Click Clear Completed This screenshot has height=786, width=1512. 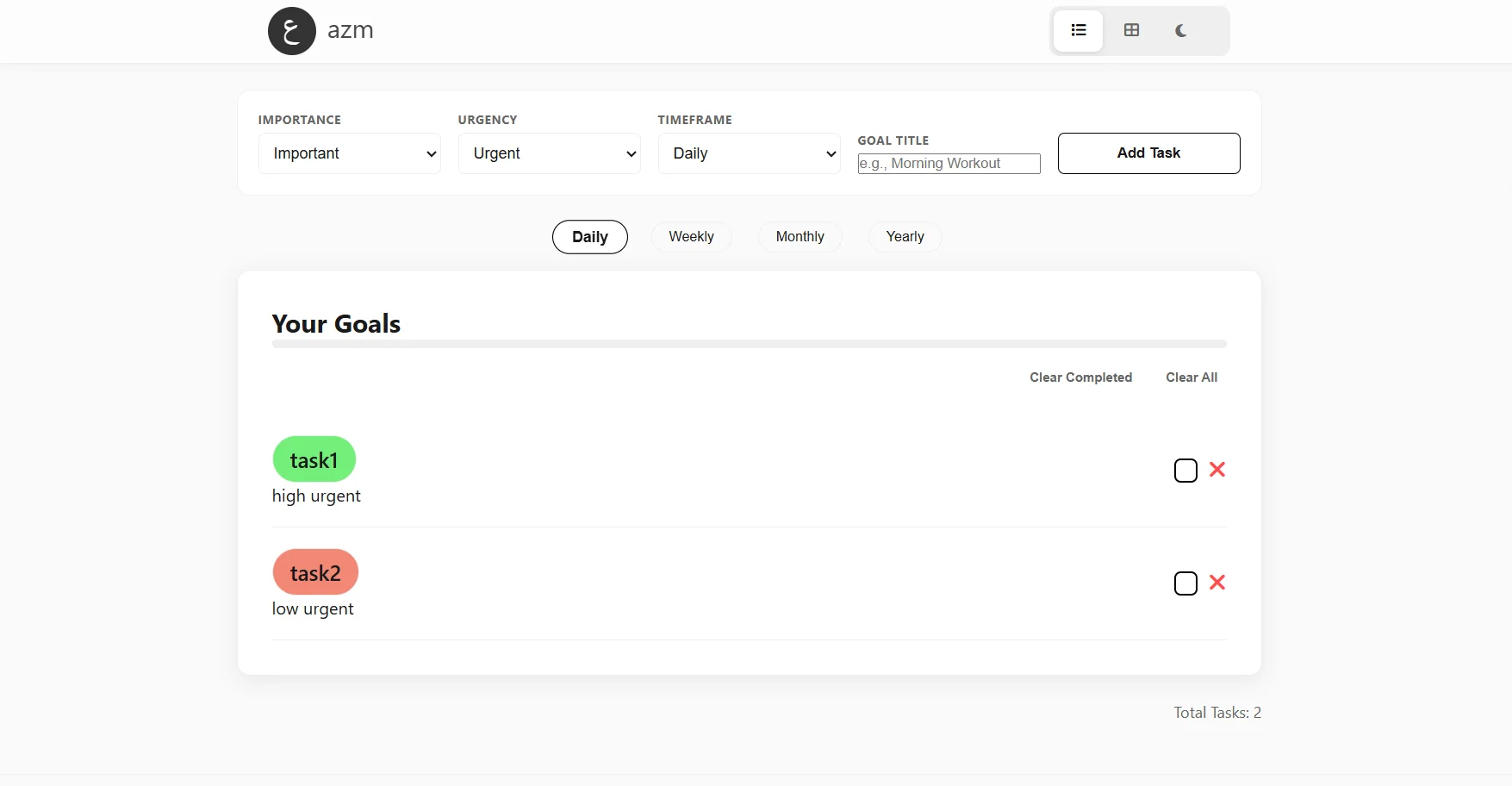point(1080,377)
